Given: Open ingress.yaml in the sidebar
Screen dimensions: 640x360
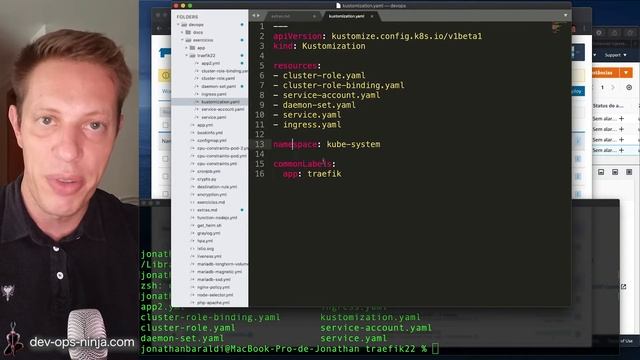Looking at the screenshot, I should click(213, 94).
